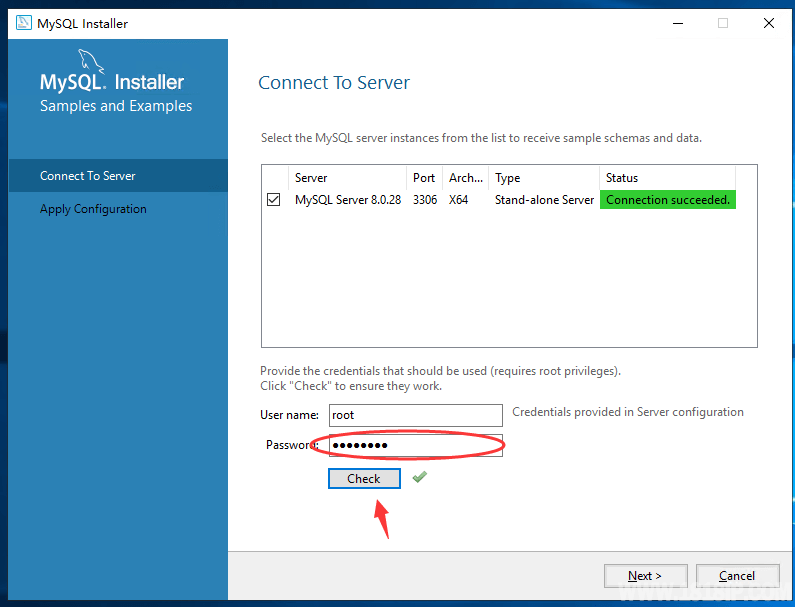Click the MySQL dolphin logo
The height and width of the screenshot is (607, 795).
[x=91, y=61]
